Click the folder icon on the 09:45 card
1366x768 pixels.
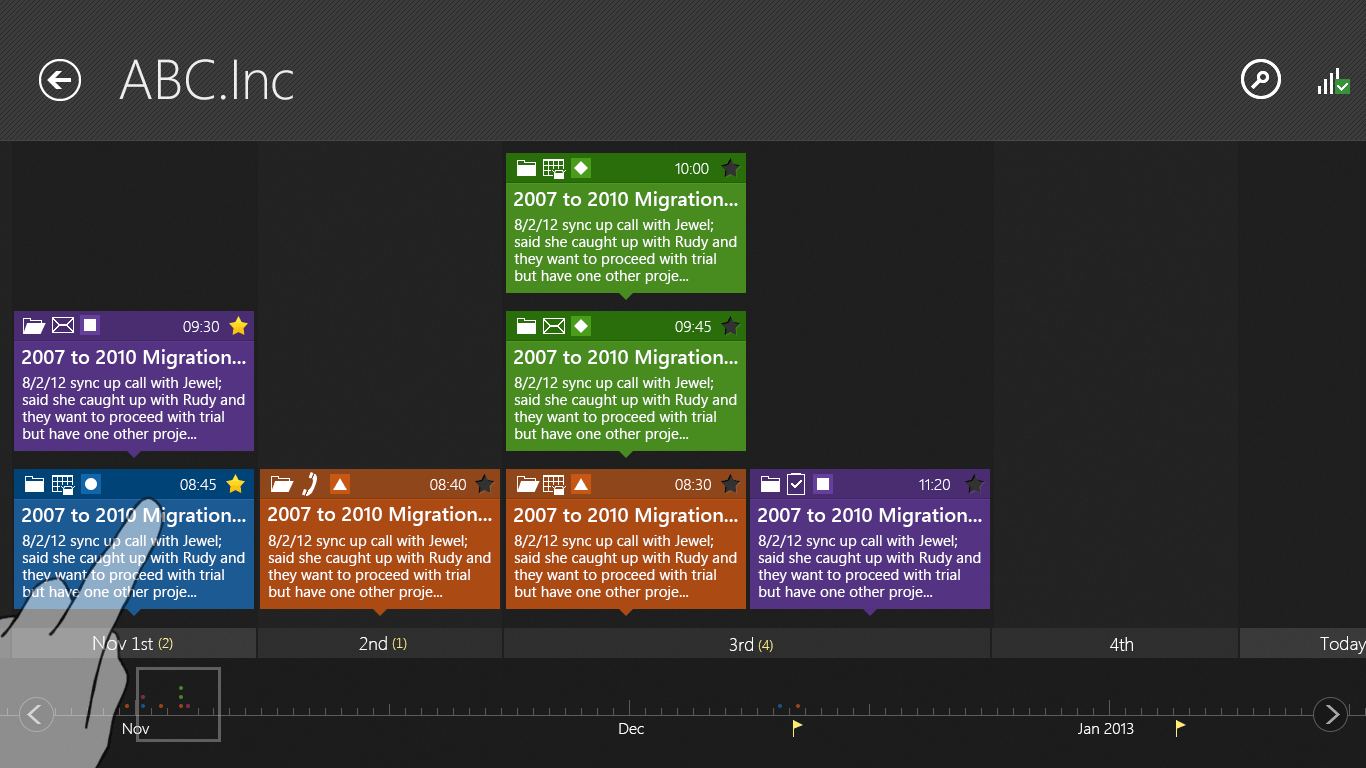point(526,326)
